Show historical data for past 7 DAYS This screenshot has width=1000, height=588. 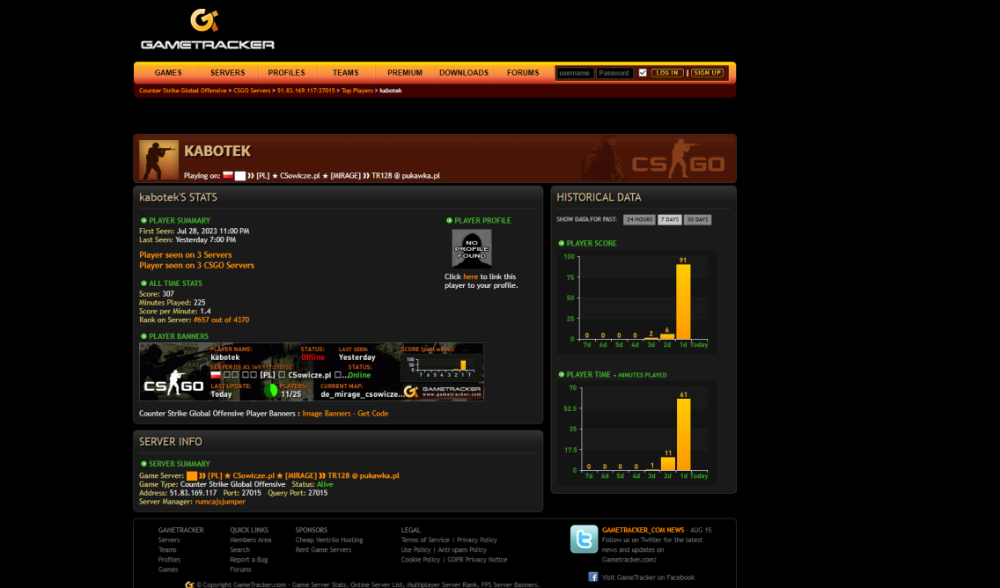click(670, 219)
